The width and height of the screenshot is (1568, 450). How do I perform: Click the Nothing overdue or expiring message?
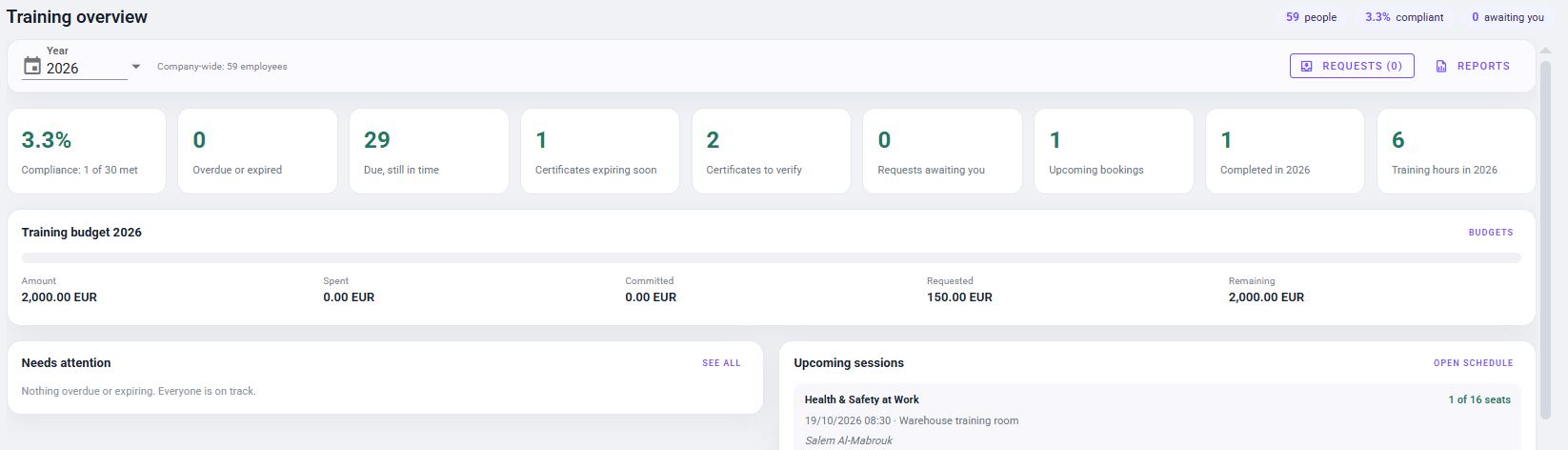click(x=139, y=391)
